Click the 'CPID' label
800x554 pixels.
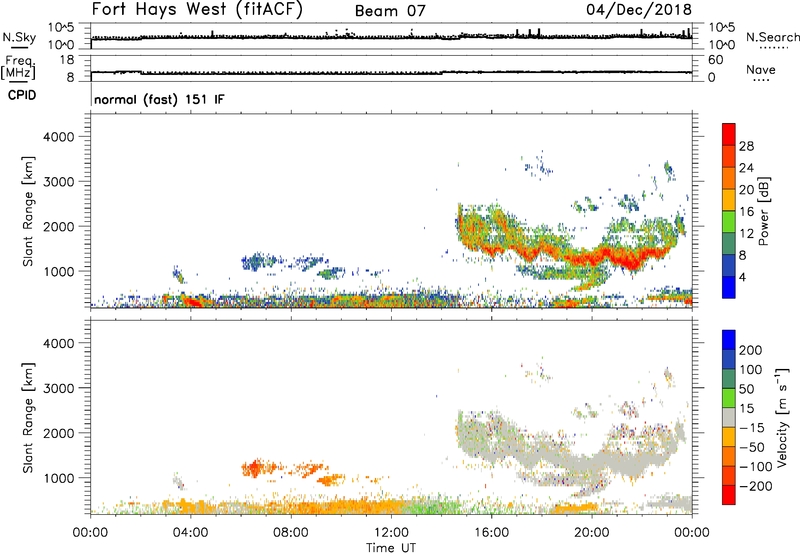coord(22,95)
